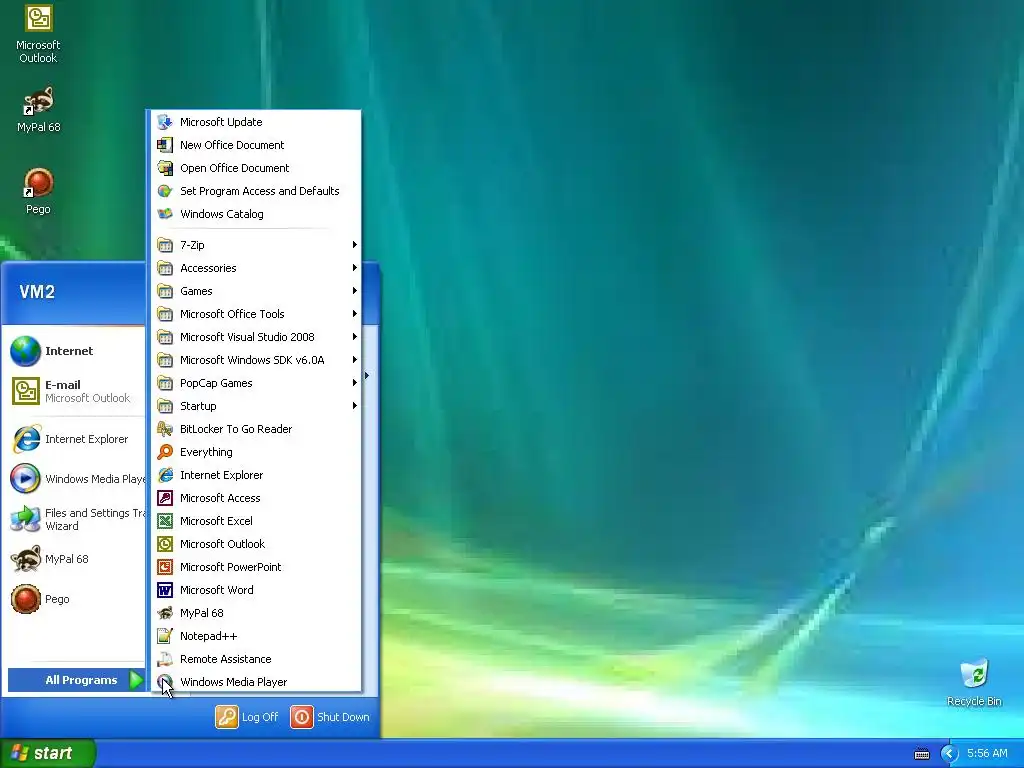Viewport: 1024px width, 768px height.
Task: Click the Windows Catalog icon
Action: point(165,214)
